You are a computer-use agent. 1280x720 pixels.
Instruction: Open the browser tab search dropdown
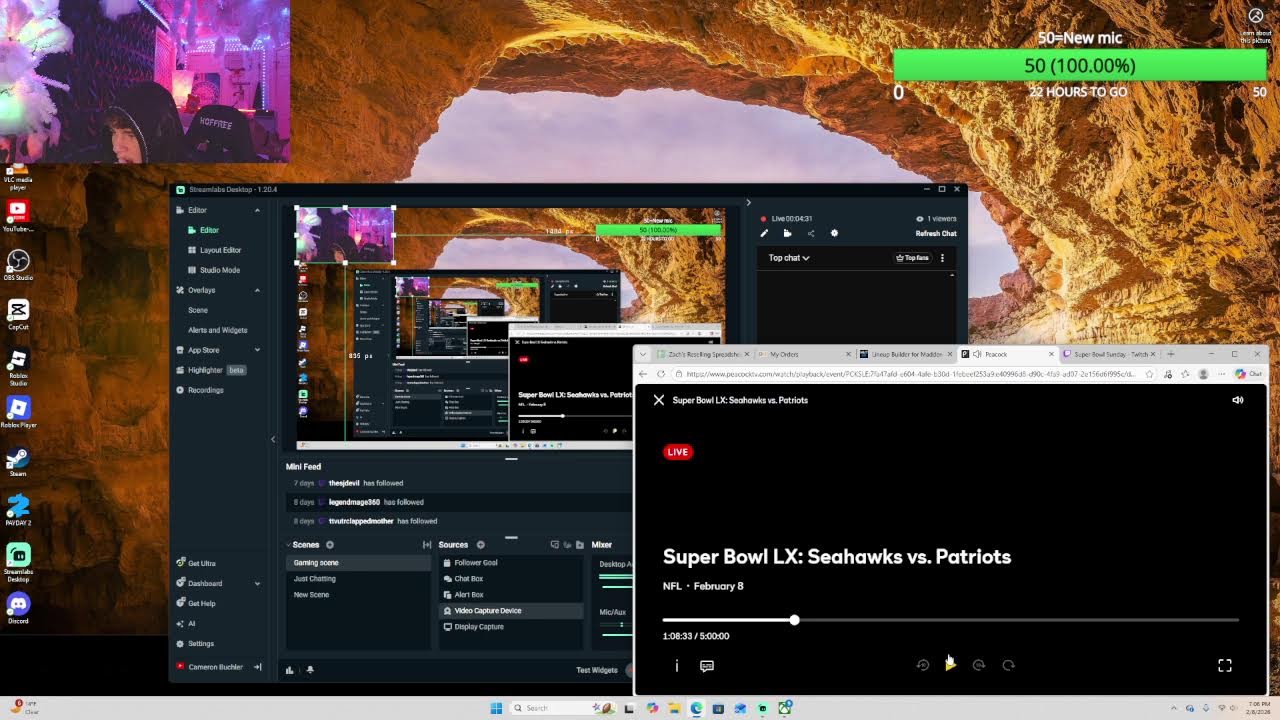click(644, 354)
